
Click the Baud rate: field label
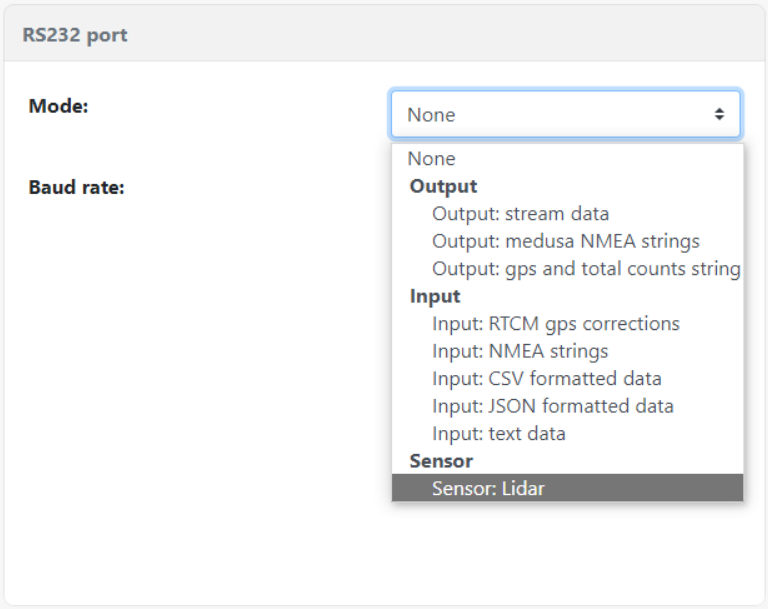pos(76,187)
